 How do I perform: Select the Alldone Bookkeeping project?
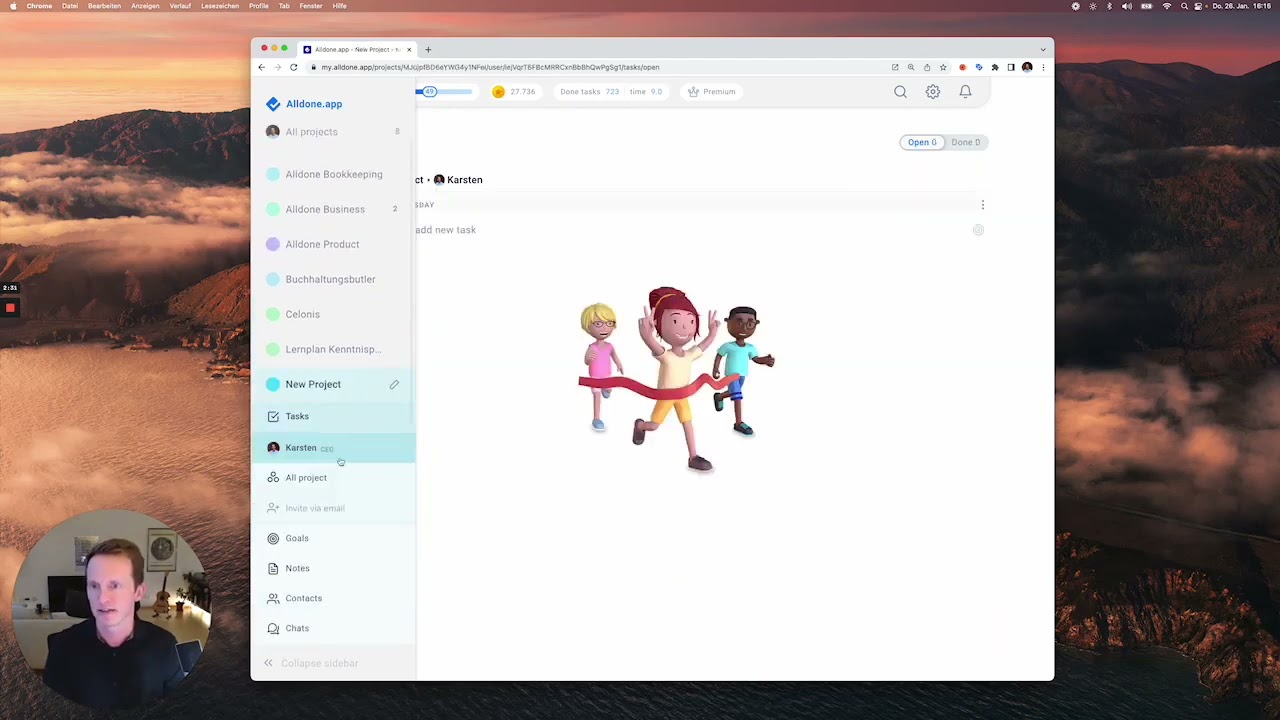click(333, 174)
